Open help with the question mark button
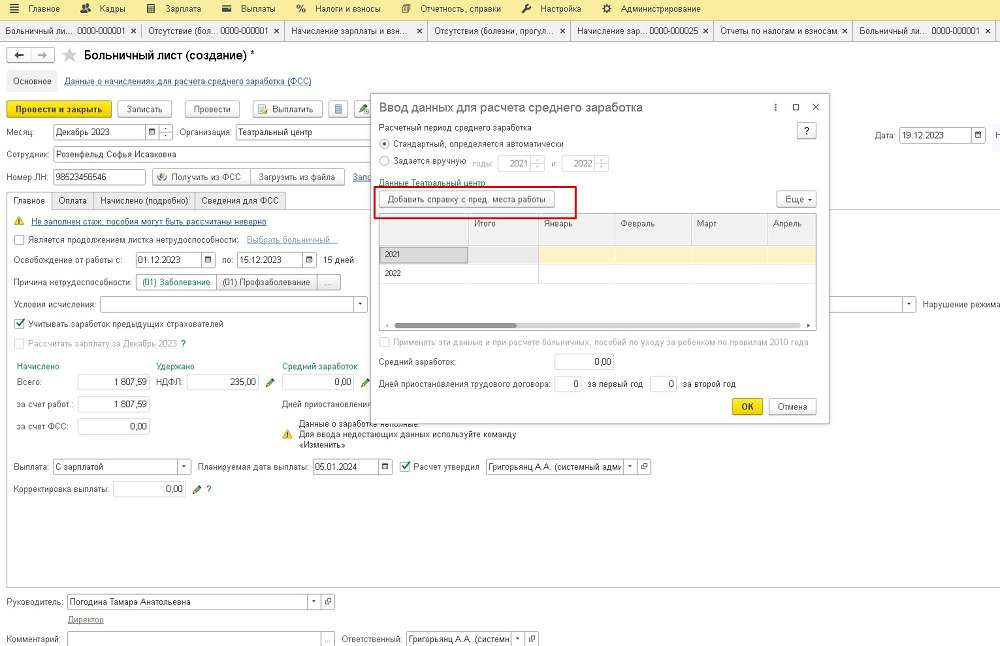Screen dimensions: 1000x646 pos(807,131)
